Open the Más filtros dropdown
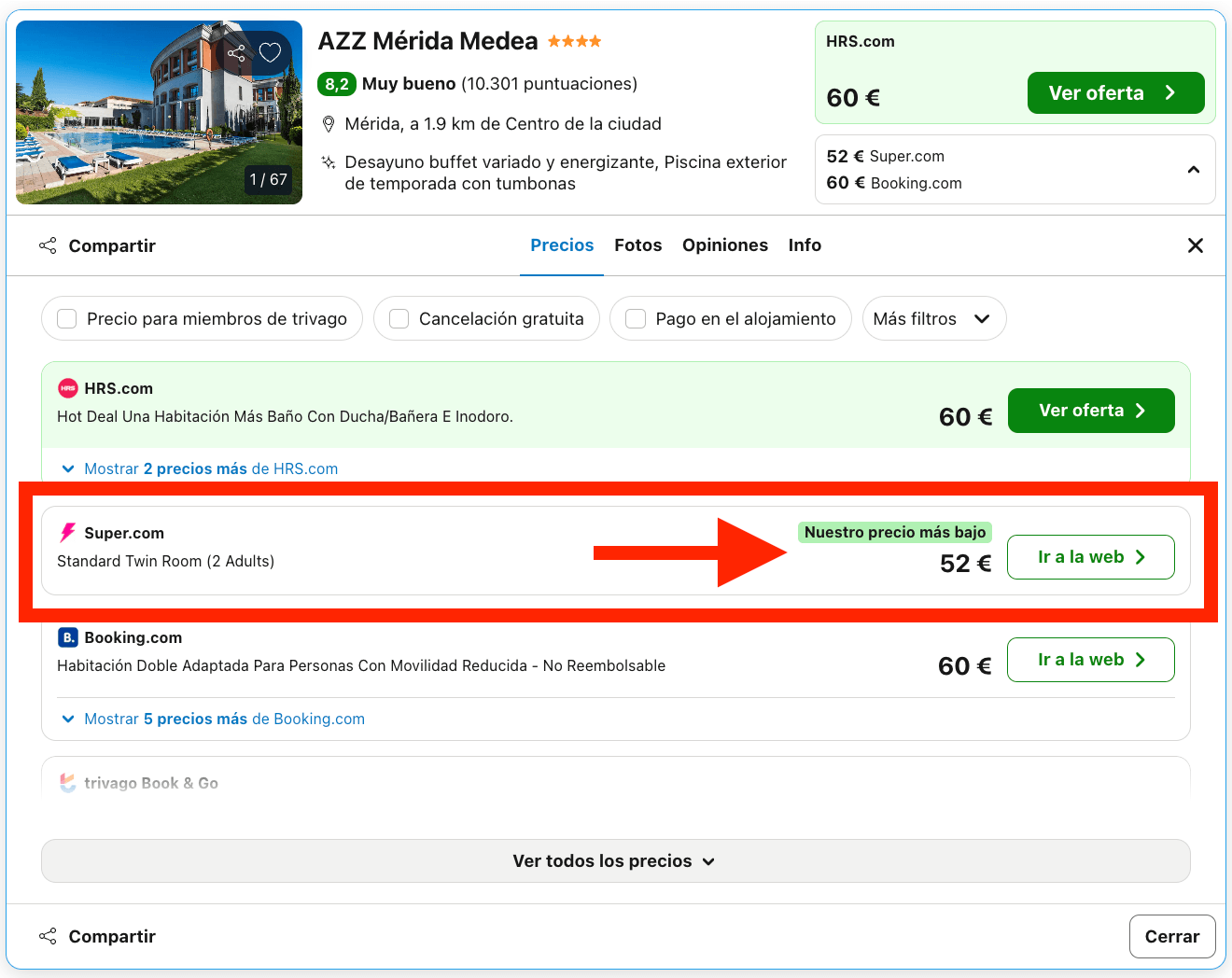This screenshot has width=1232, height=978. 933,319
